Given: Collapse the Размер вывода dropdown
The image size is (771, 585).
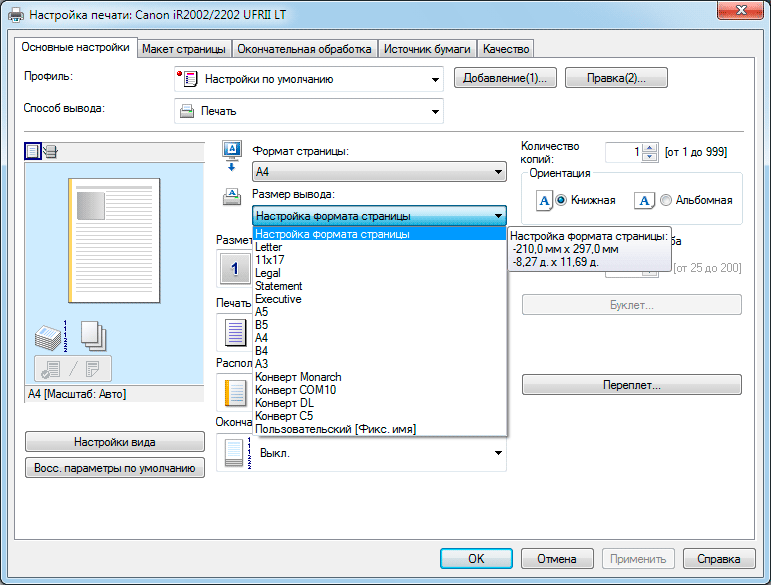Looking at the screenshot, I should tap(379, 216).
